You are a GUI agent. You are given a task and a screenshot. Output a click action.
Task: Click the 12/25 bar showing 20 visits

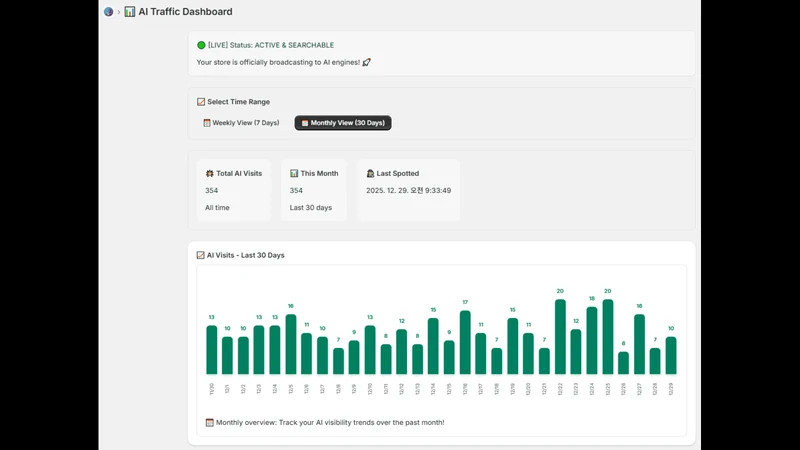point(608,337)
